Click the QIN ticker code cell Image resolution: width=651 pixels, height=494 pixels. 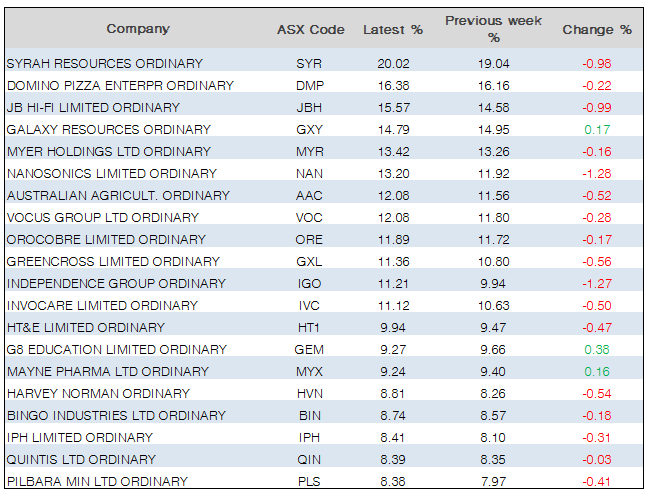pyautogui.click(x=310, y=459)
